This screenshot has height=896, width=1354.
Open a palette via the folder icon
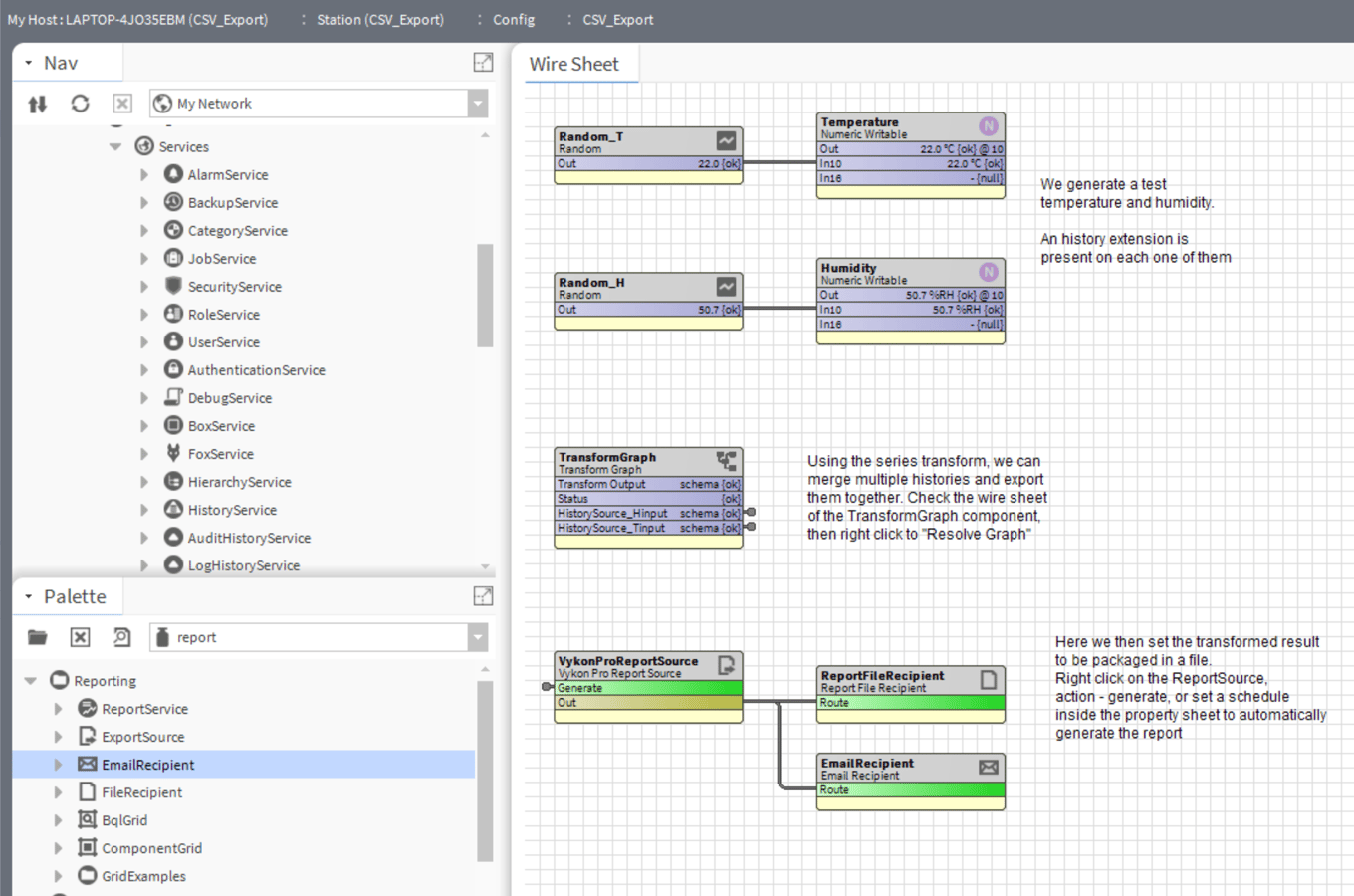point(36,637)
